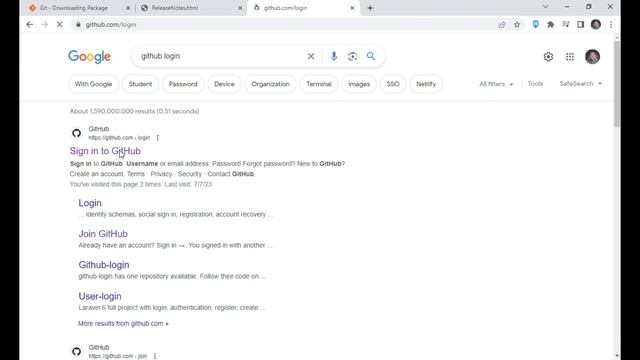Open the media control toolbar icon
Screen dimensions: 640x360
pos(565,24)
